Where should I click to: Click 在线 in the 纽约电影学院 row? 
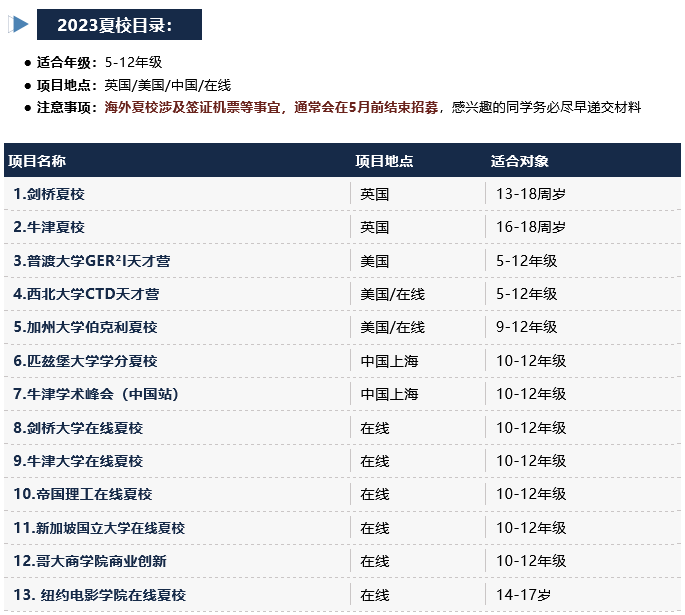click(374, 595)
